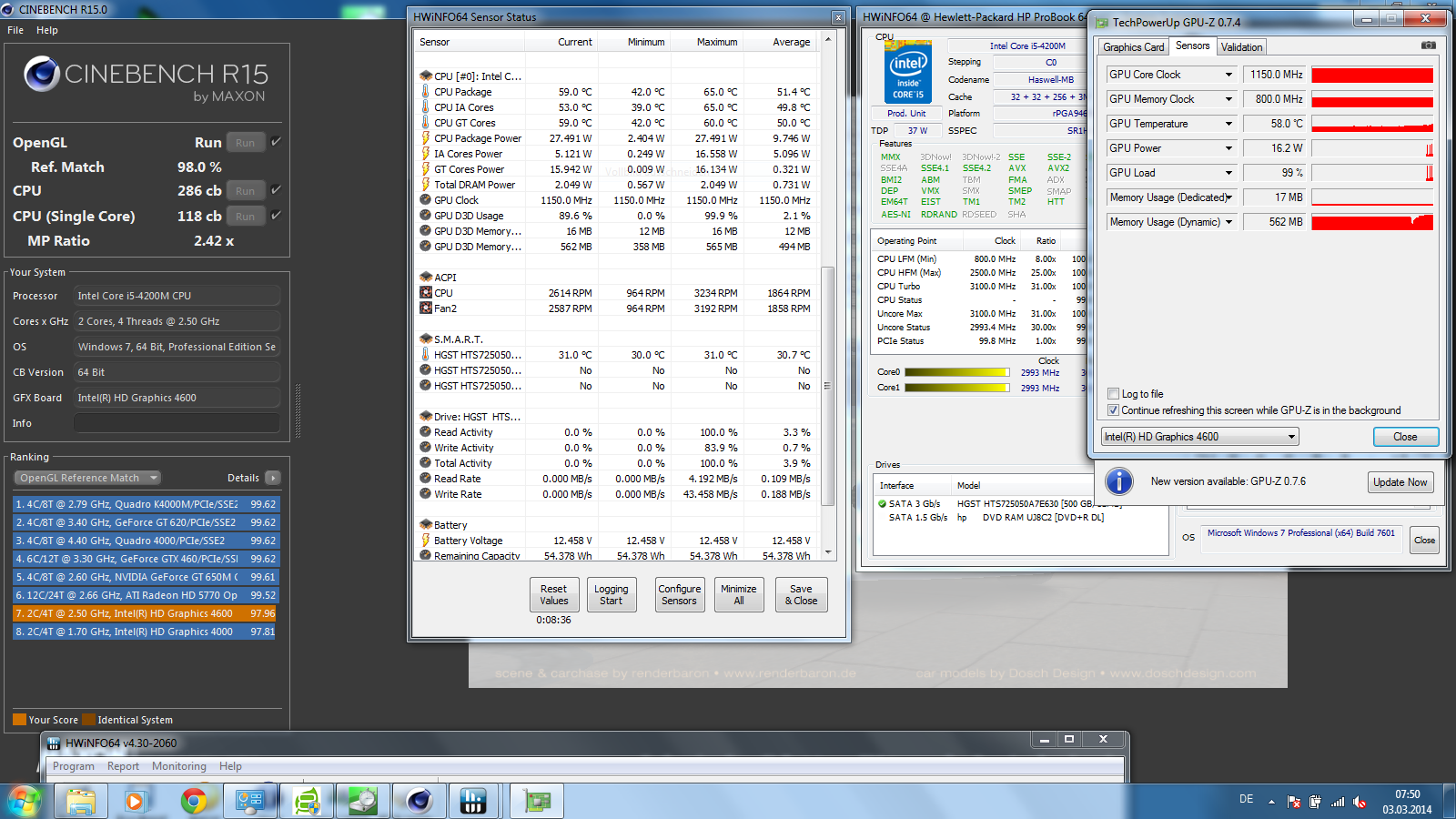Open the Memory Usage (Dedicated) dropdown
This screenshot has width=1456, height=819.
(x=1228, y=197)
